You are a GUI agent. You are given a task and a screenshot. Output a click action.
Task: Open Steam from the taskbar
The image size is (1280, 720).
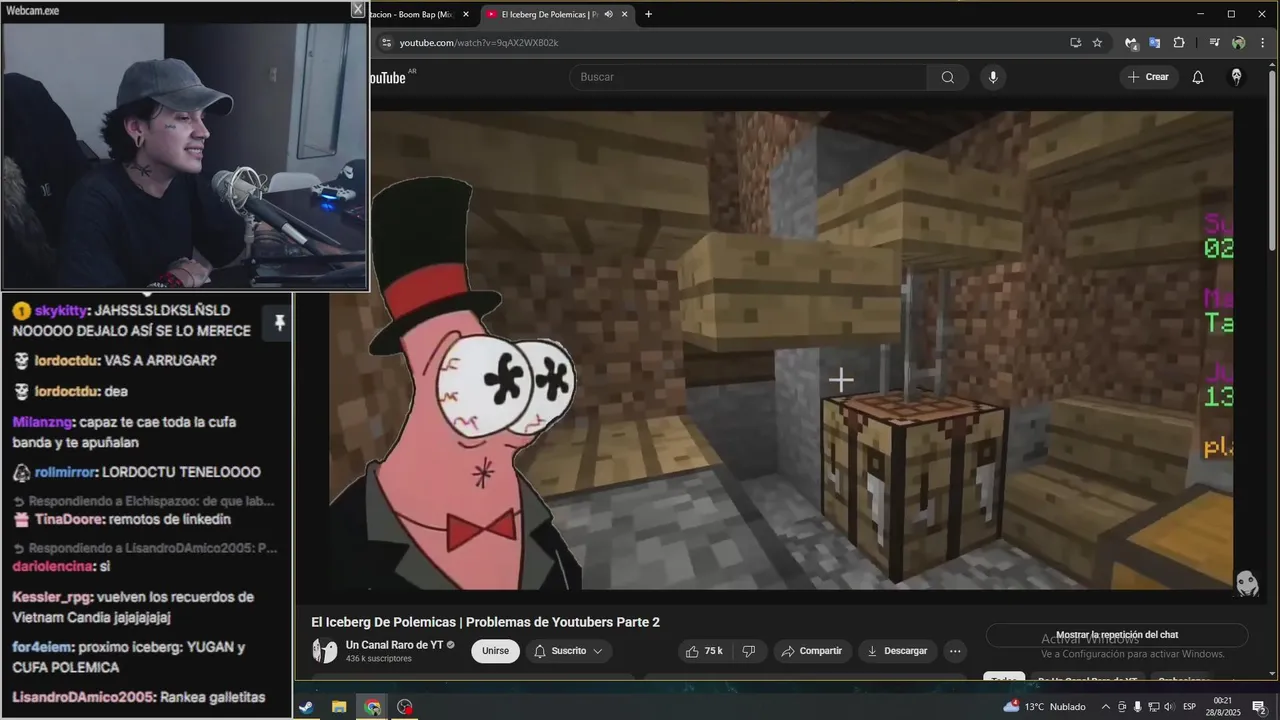click(306, 707)
